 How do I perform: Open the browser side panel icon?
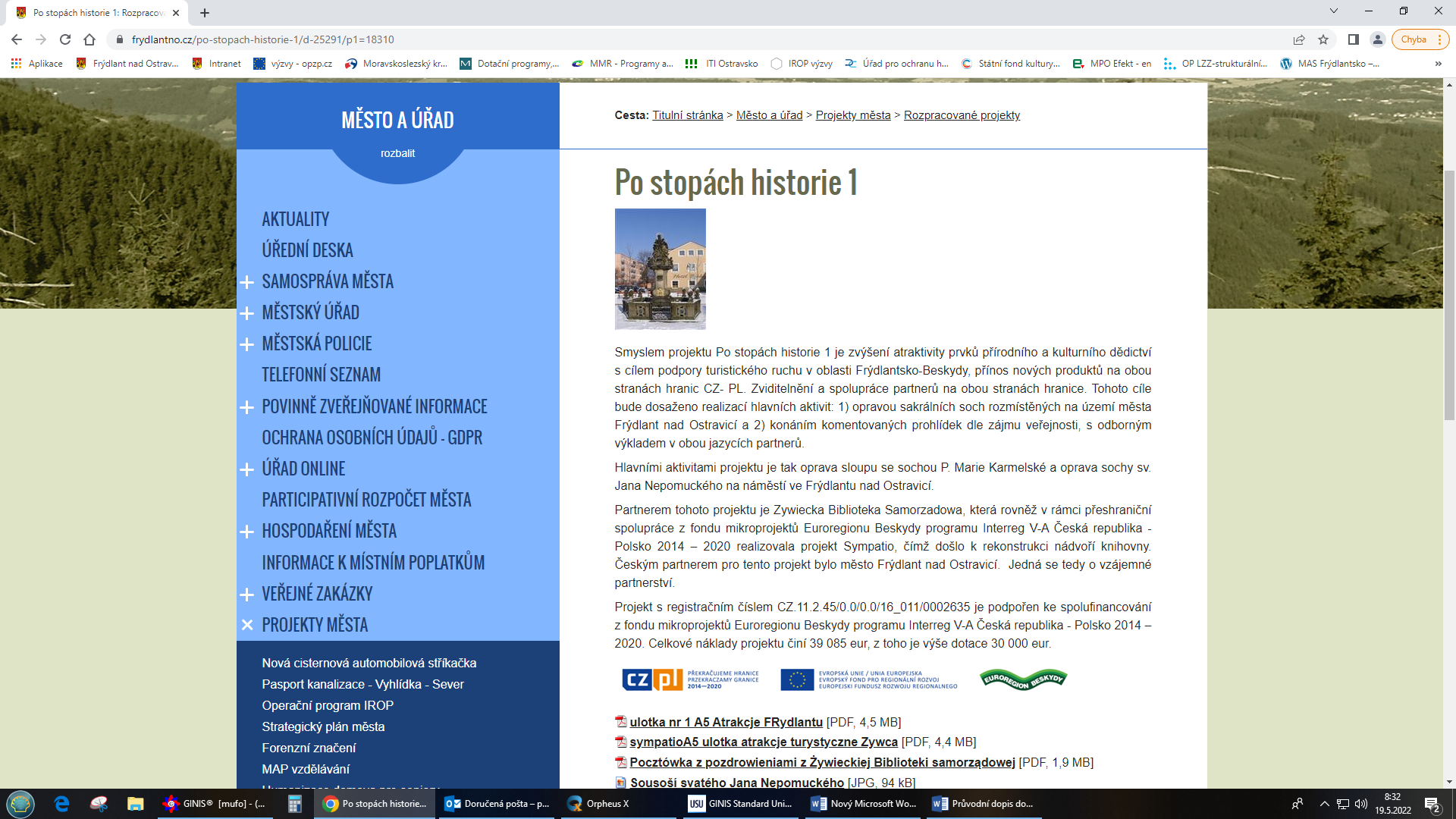pyautogui.click(x=1354, y=39)
